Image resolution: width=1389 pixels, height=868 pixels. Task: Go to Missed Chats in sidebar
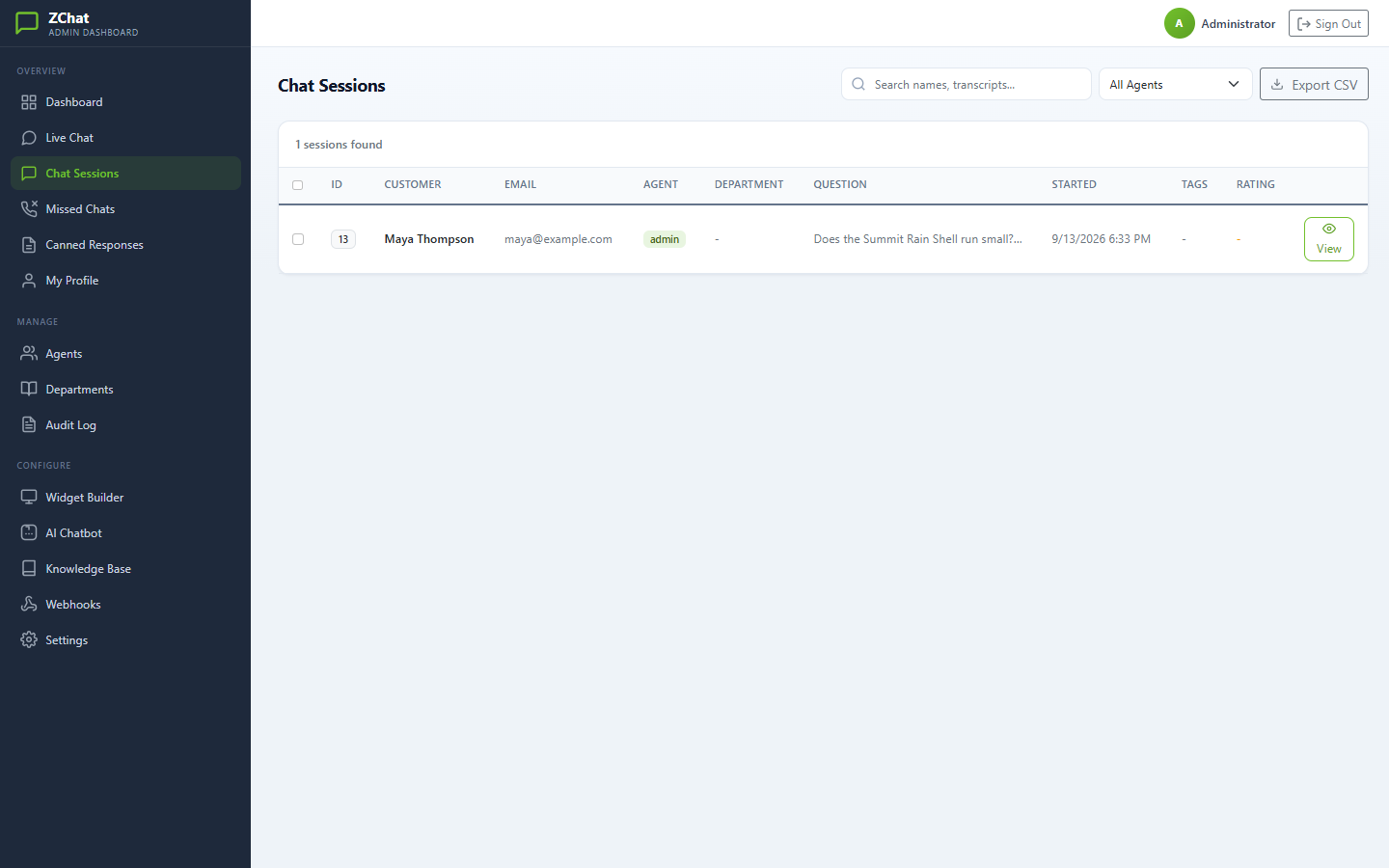[125, 209]
